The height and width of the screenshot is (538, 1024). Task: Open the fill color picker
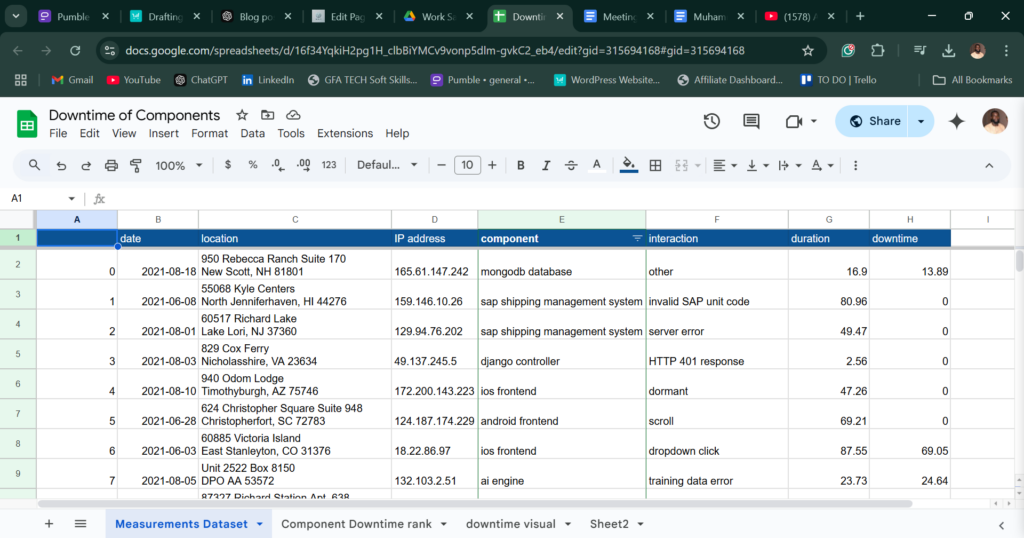pos(628,165)
